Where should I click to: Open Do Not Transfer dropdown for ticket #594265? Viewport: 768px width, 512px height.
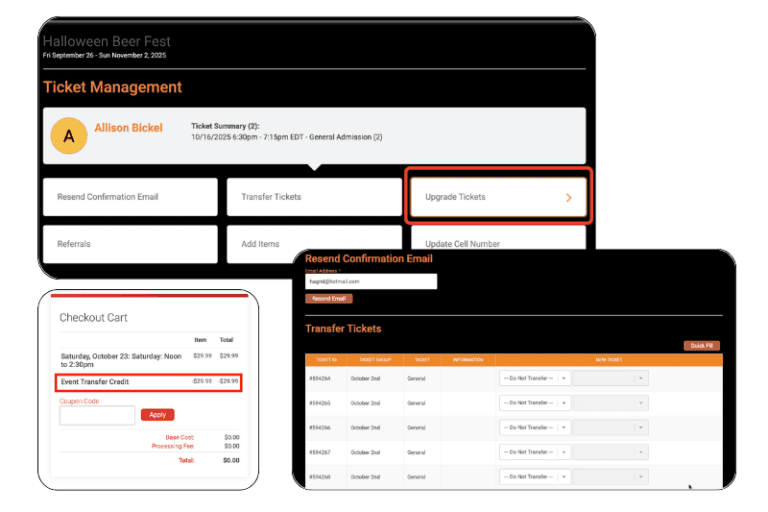(x=534, y=402)
